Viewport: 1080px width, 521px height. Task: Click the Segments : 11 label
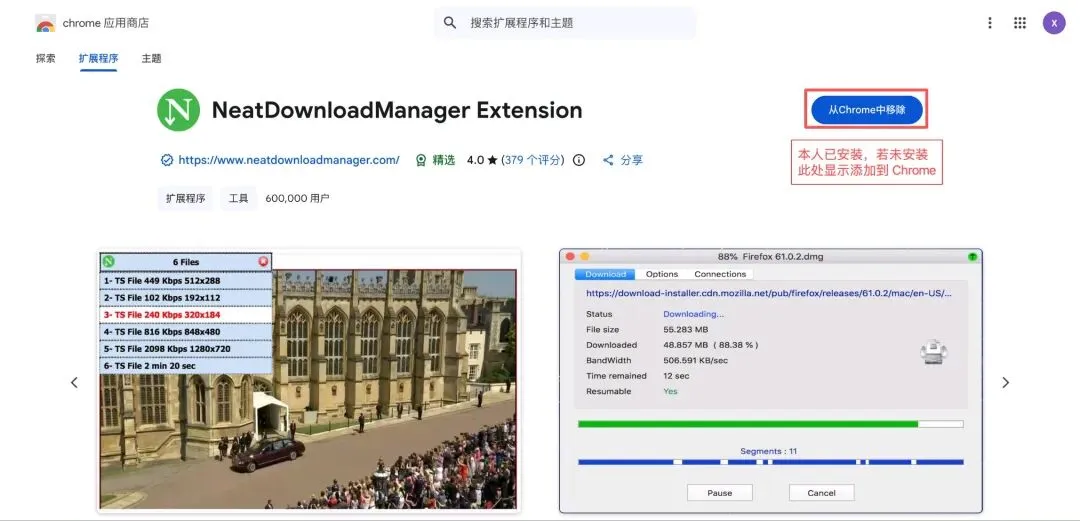point(768,451)
